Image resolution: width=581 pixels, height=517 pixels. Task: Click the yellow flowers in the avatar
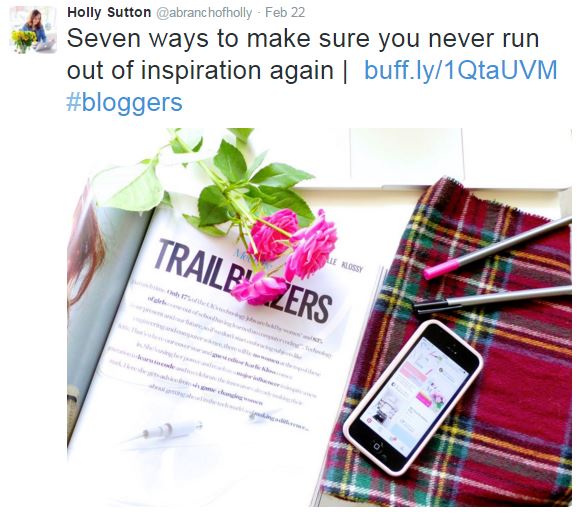(x=24, y=38)
